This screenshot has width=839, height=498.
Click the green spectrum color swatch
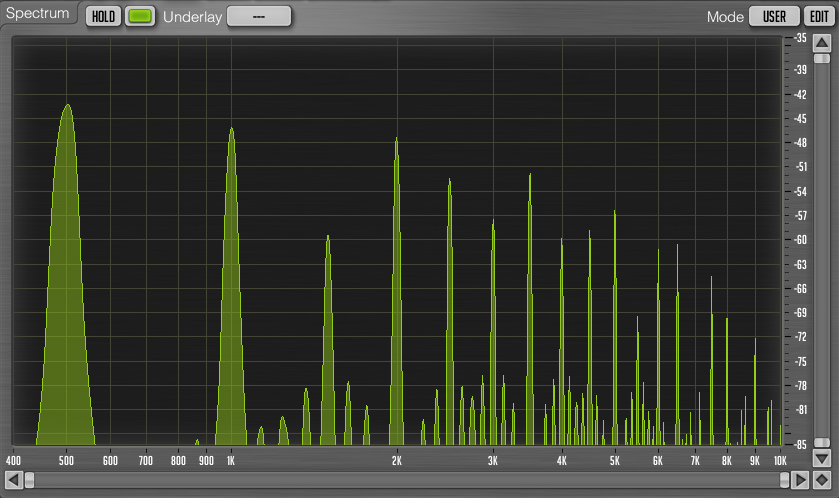point(140,17)
